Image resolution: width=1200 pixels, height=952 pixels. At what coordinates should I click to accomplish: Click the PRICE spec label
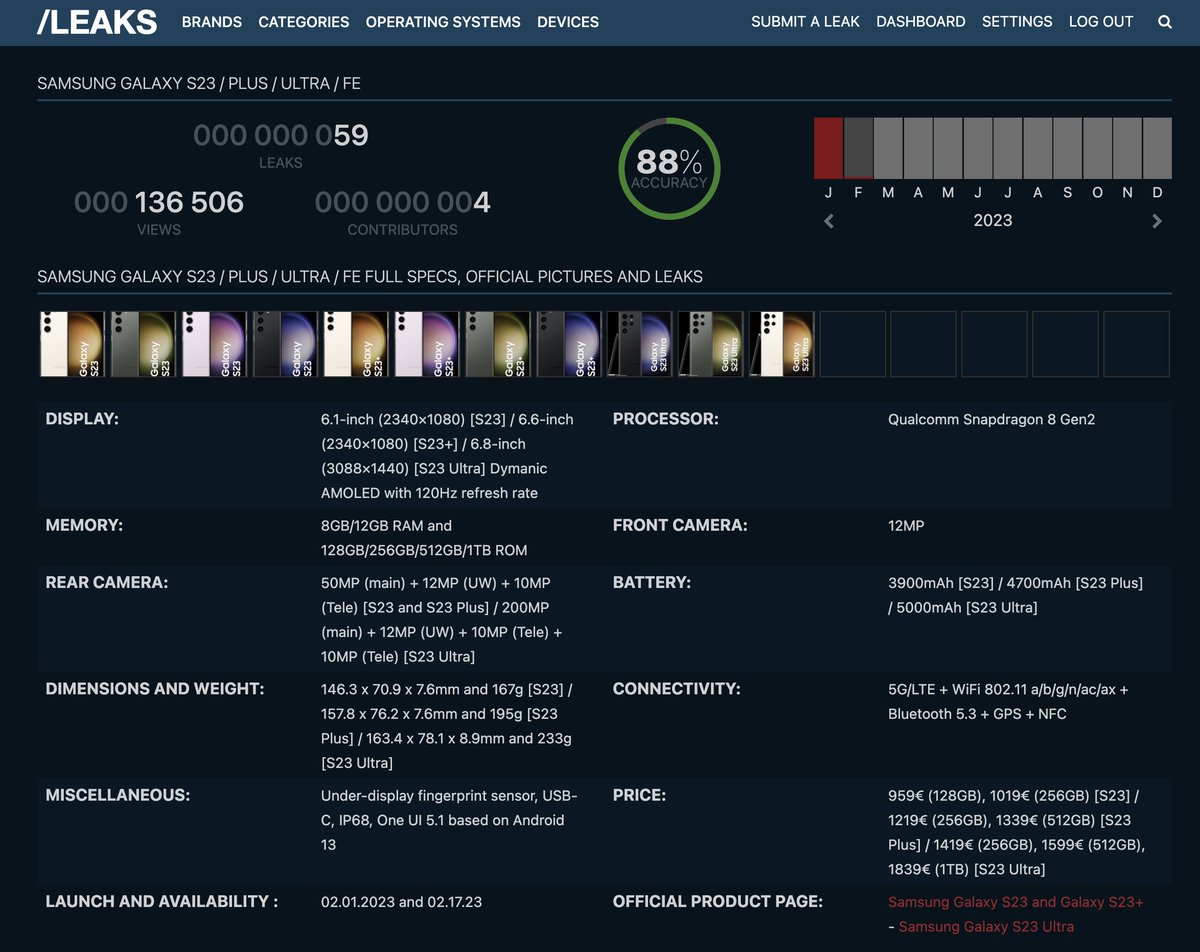[x=640, y=795]
